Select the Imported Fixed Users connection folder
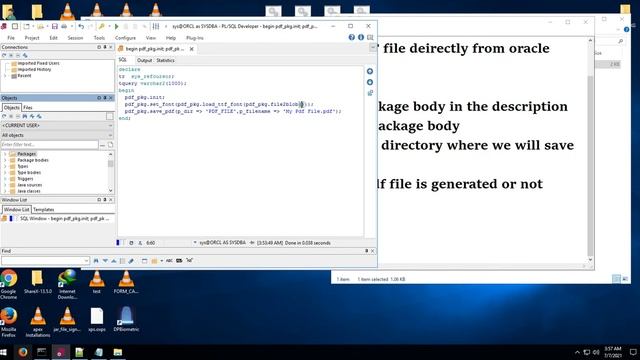Screen dimensions: 640x360 coord(38,63)
